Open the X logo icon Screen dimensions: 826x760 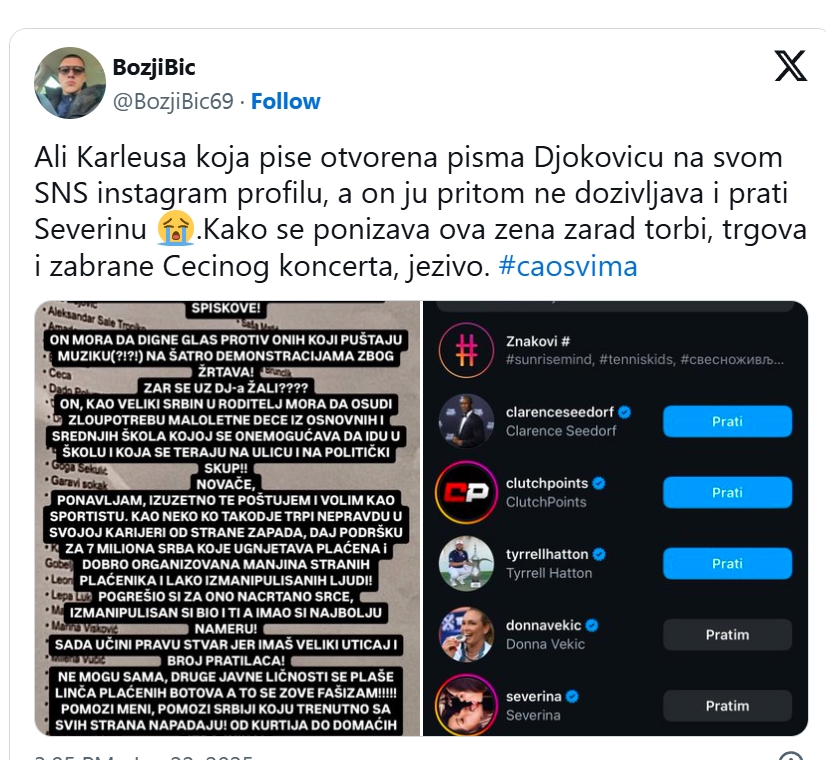click(x=790, y=66)
